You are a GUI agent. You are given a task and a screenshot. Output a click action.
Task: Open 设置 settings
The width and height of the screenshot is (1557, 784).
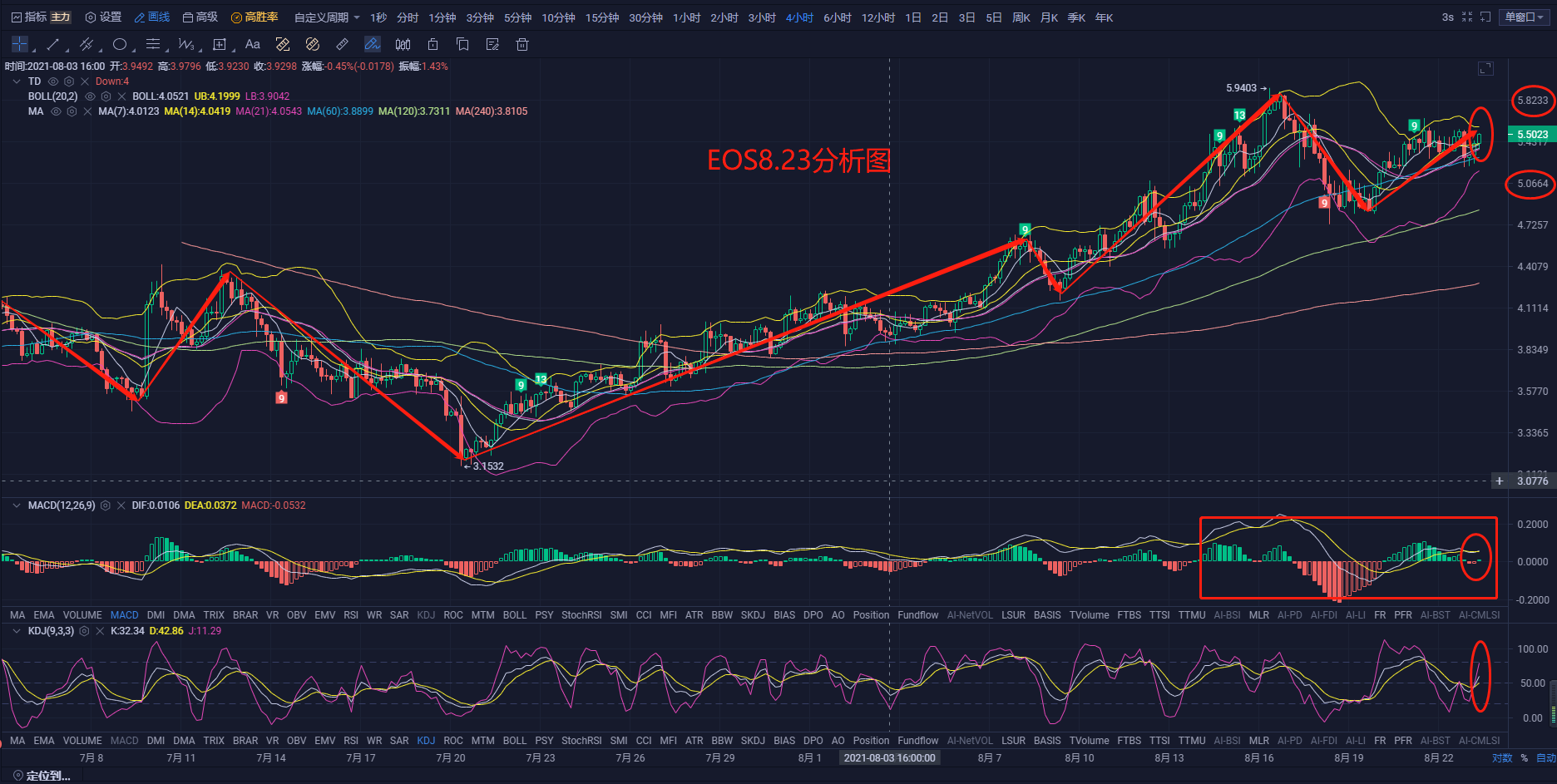(x=104, y=17)
